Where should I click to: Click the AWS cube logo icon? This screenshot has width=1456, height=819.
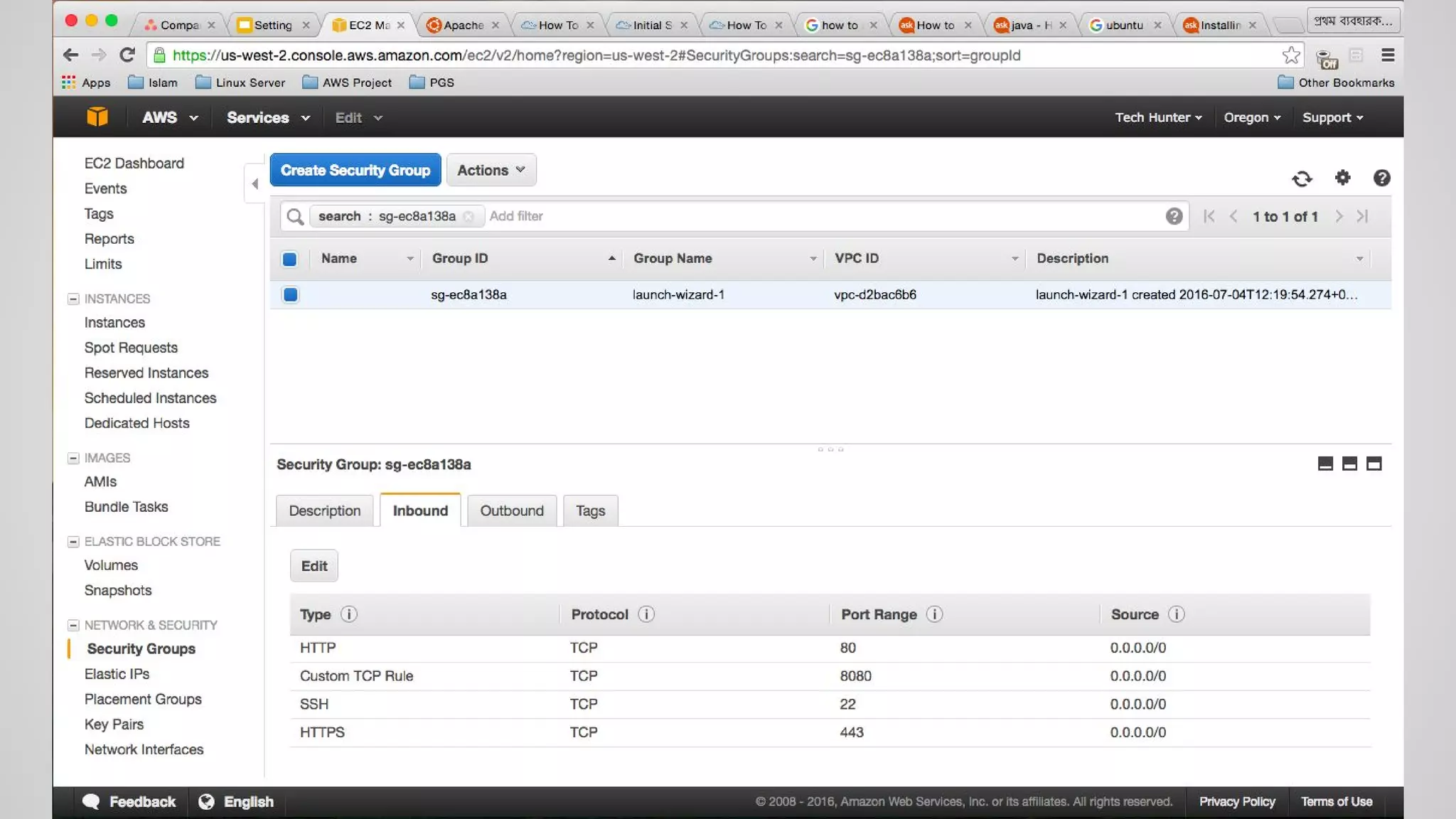coord(97,117)
